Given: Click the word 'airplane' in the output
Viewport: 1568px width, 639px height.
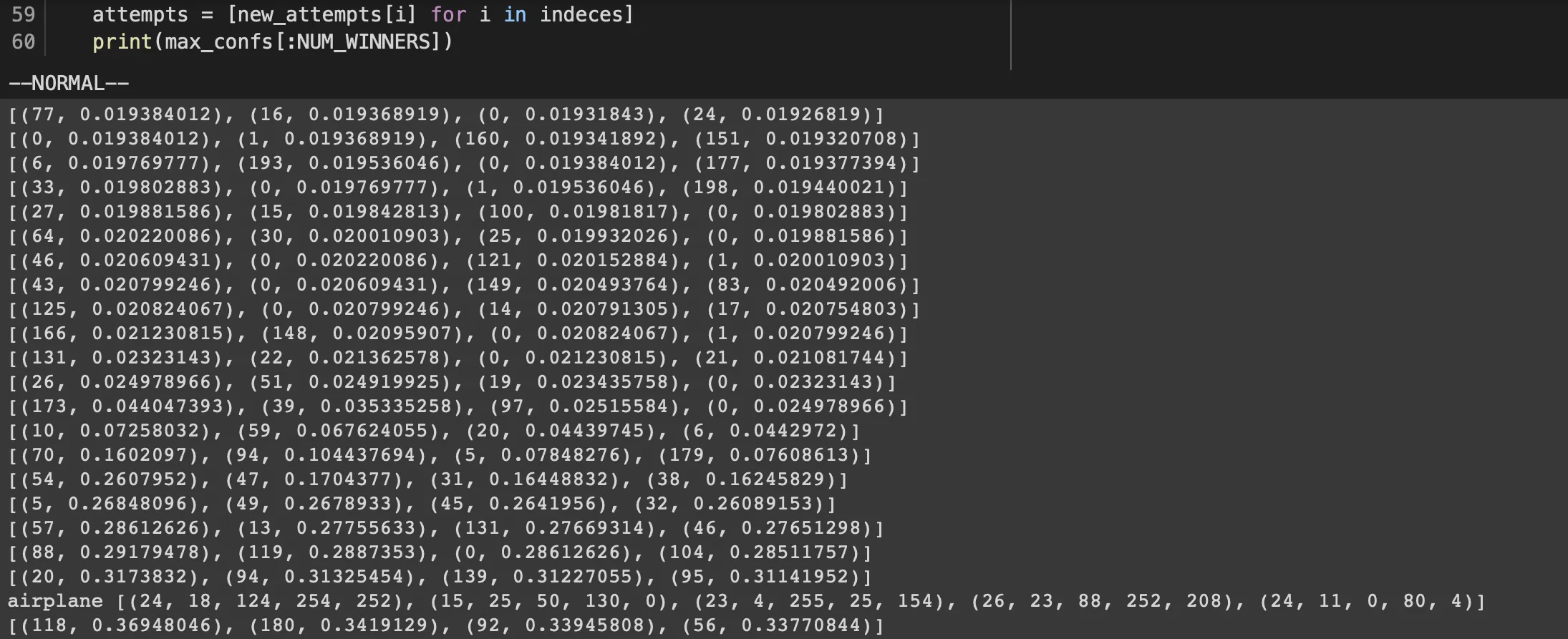Looking at the screenshot, I should click(55, 601).
